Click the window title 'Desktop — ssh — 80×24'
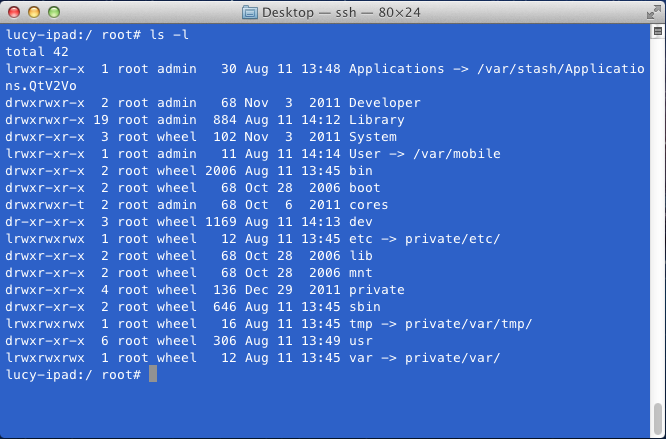 tap(341, 13)
